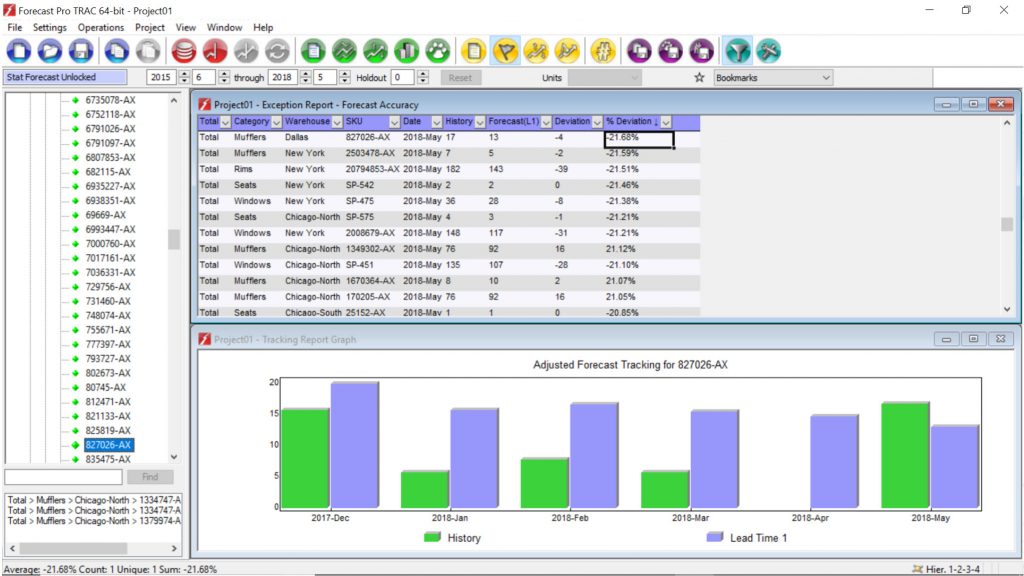The image size is (1024, 576).
Task: Click the navigator search text field
Action: tap(63, 477)
